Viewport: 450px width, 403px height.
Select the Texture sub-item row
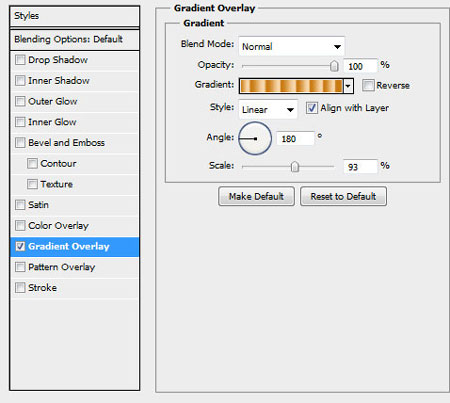pos(75,184)
